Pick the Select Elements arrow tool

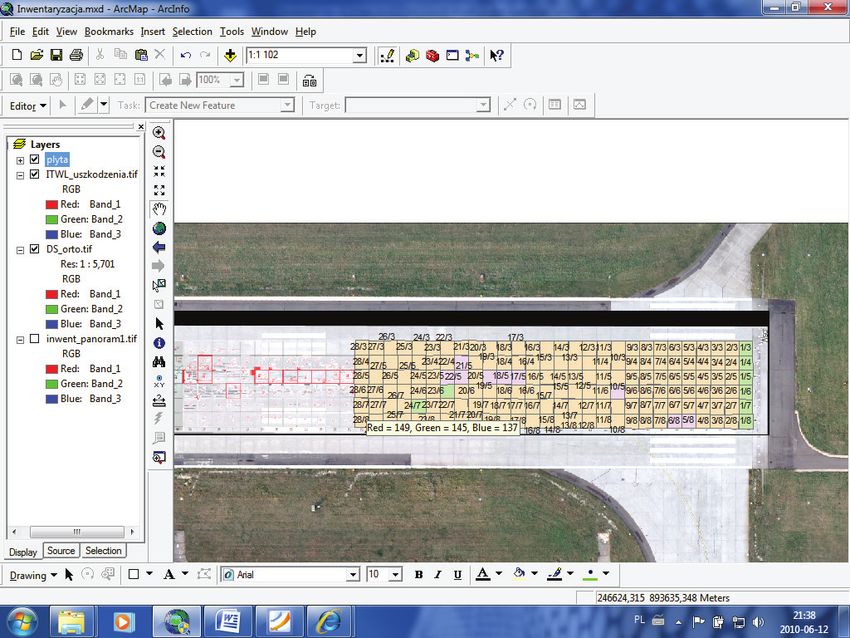(159, 324)
